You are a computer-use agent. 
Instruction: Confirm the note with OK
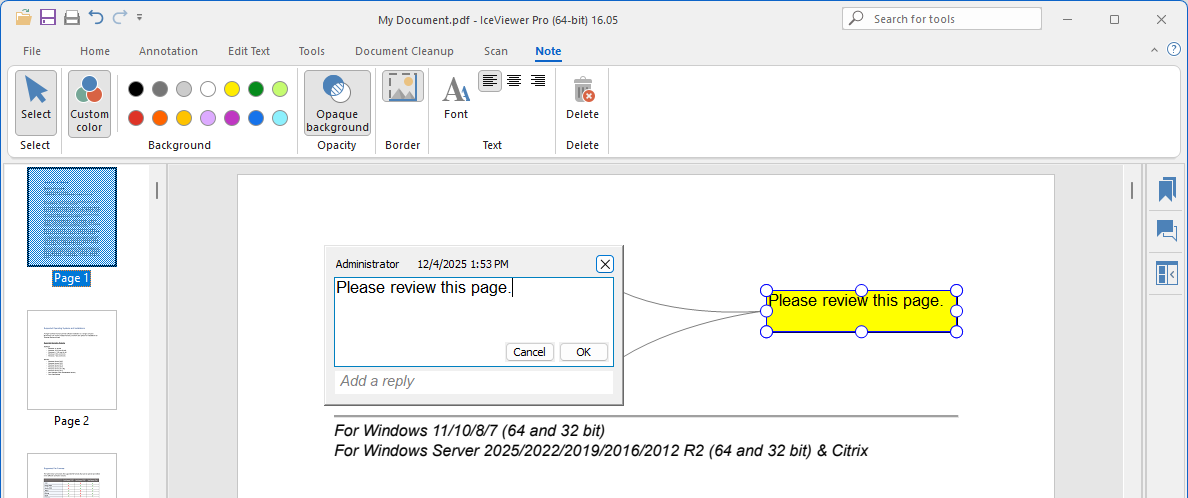[583, 352]
